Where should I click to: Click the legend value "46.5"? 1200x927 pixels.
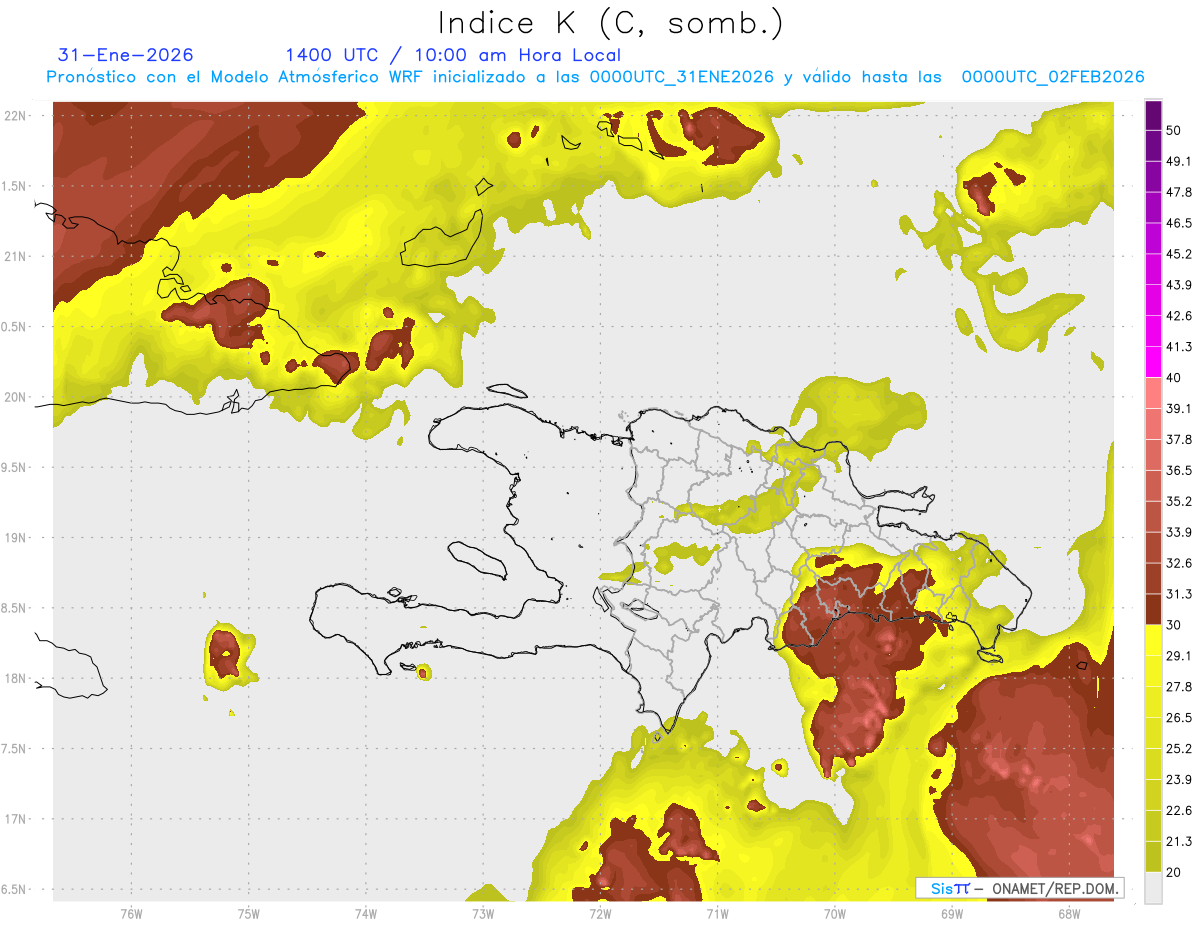(x=1179, y=223)
